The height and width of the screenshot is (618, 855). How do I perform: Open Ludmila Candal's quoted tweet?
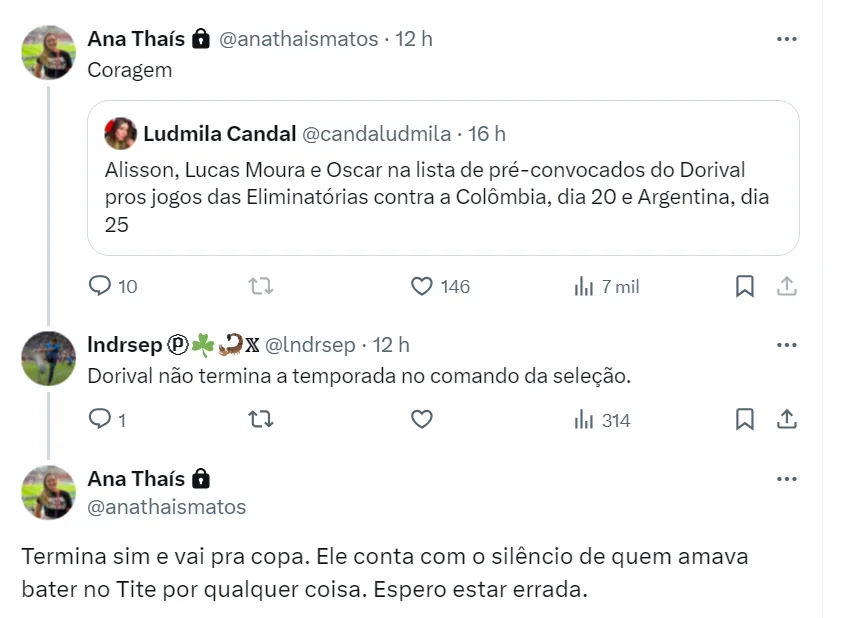tap(440, 197)
